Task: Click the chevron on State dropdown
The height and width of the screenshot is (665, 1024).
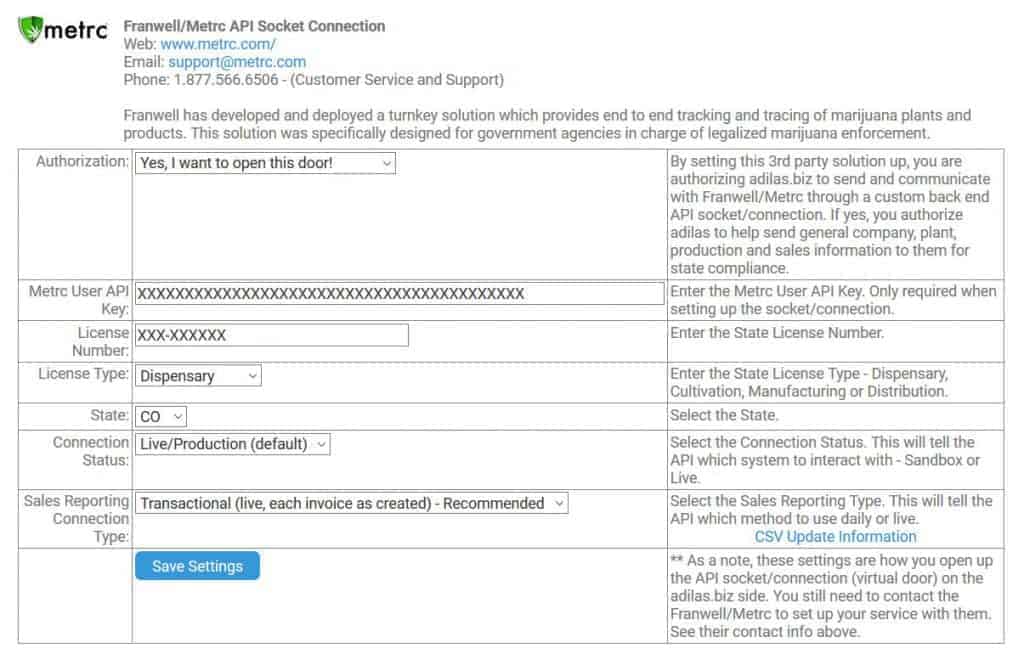Action: 178,417
